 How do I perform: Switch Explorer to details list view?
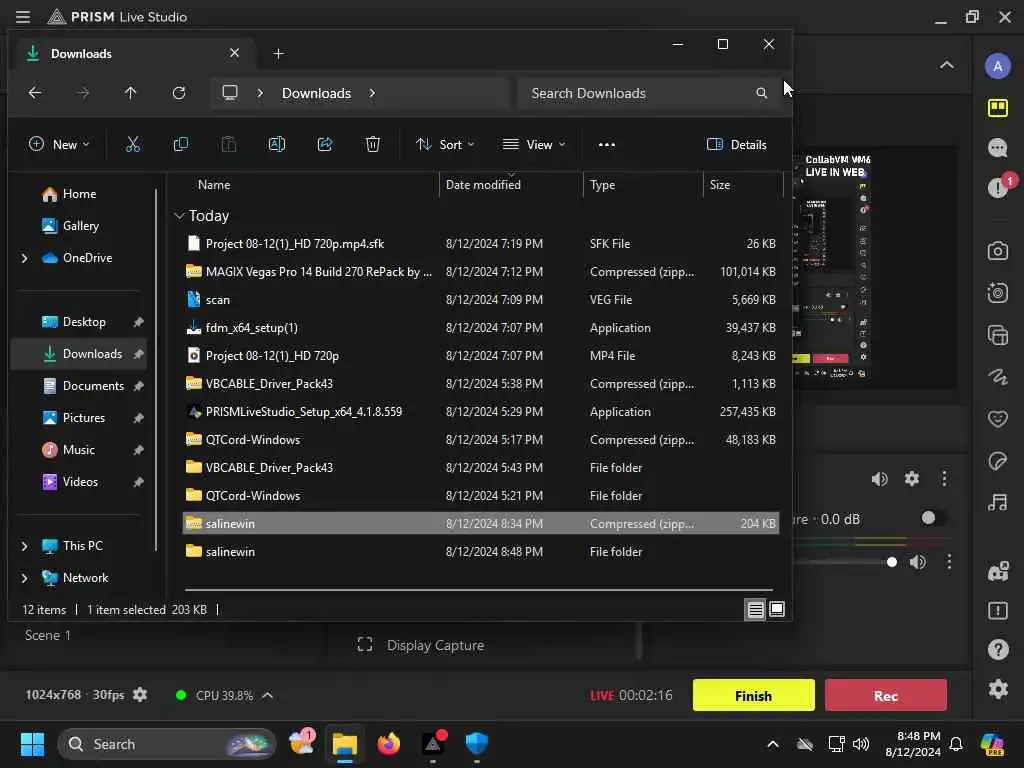(x=755, y=609)
